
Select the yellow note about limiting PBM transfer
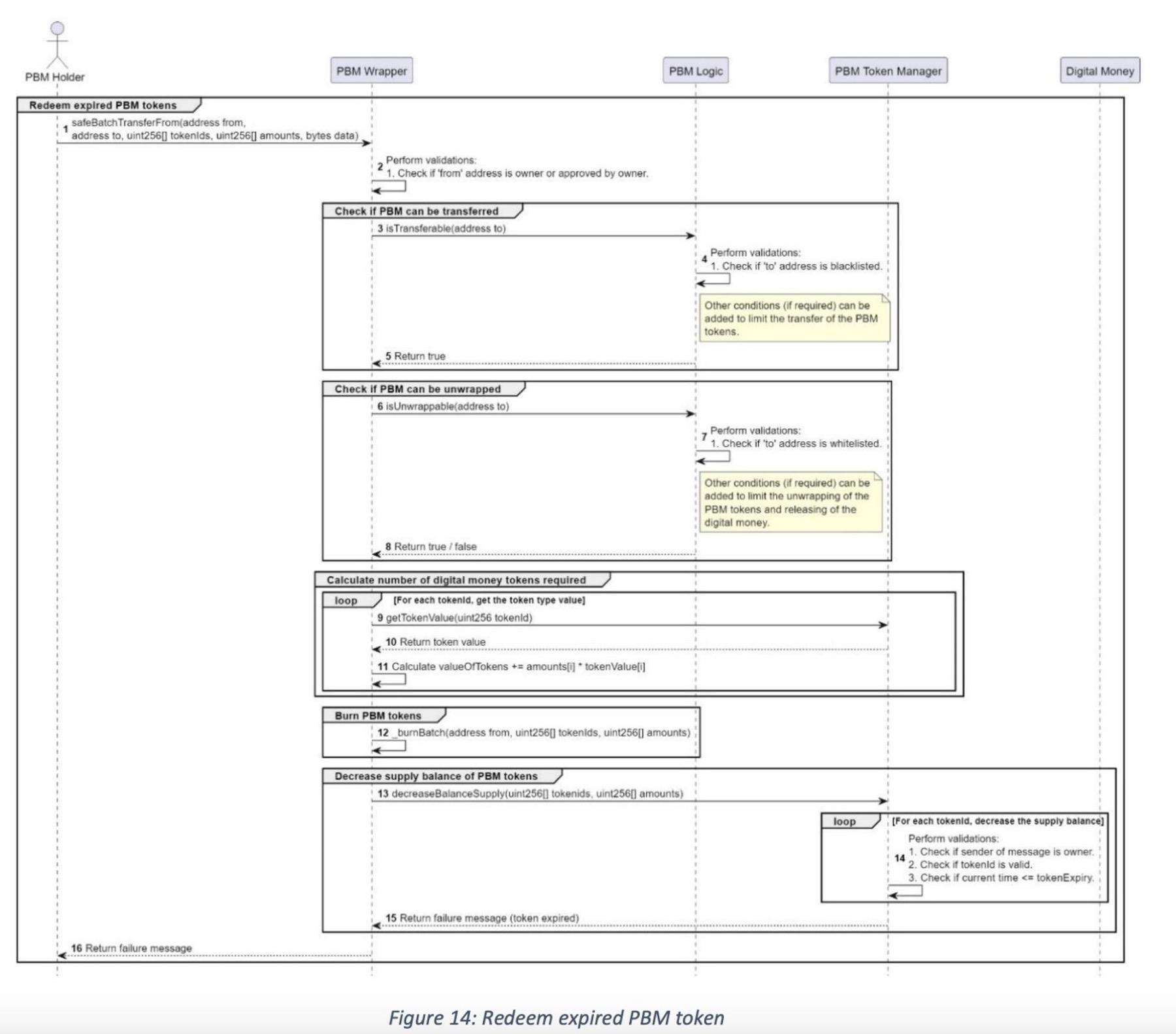coord(794,318)
